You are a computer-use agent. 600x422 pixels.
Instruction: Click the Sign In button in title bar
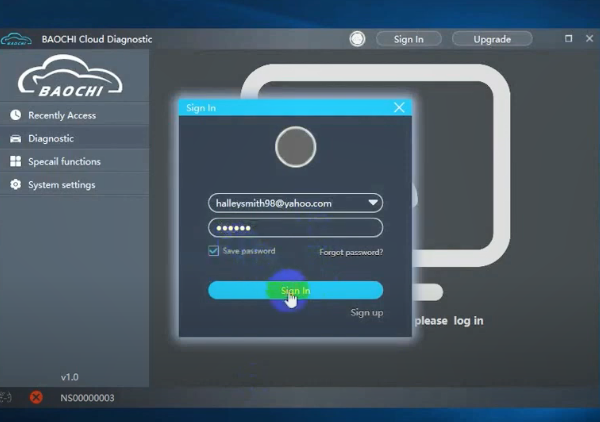tap(409, 39)
